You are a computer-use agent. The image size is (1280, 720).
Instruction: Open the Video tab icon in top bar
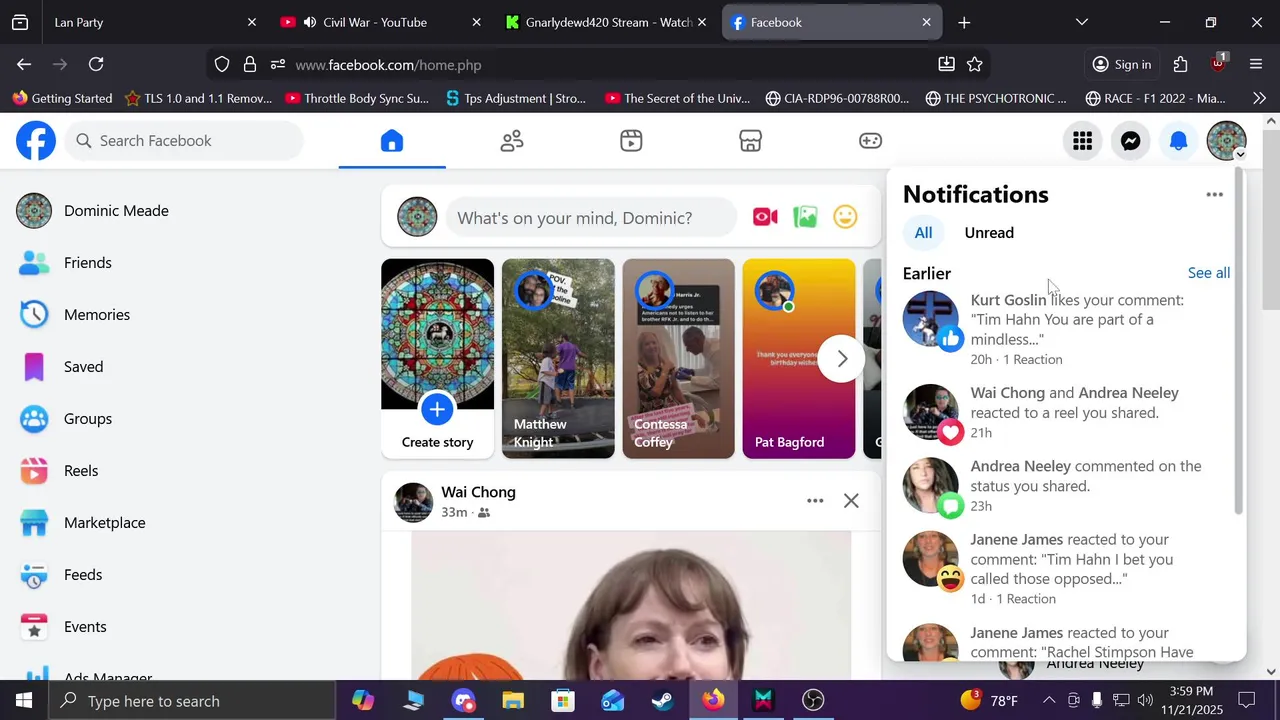click(631, 141)
